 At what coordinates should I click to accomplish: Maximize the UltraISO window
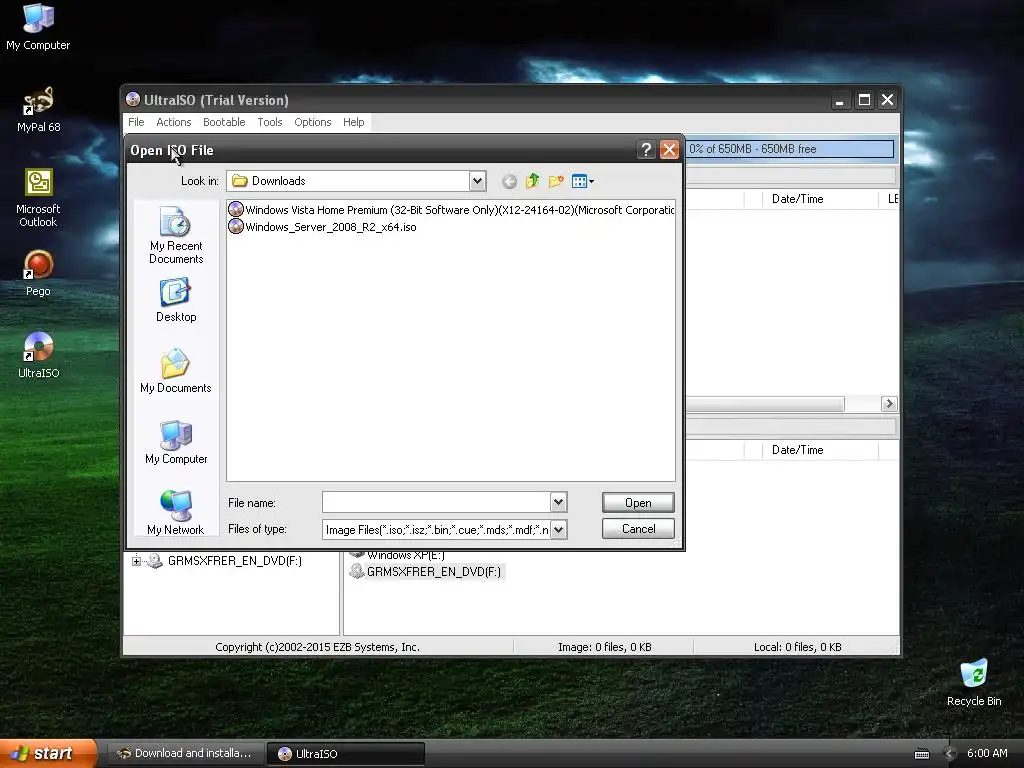click(864, 100)
